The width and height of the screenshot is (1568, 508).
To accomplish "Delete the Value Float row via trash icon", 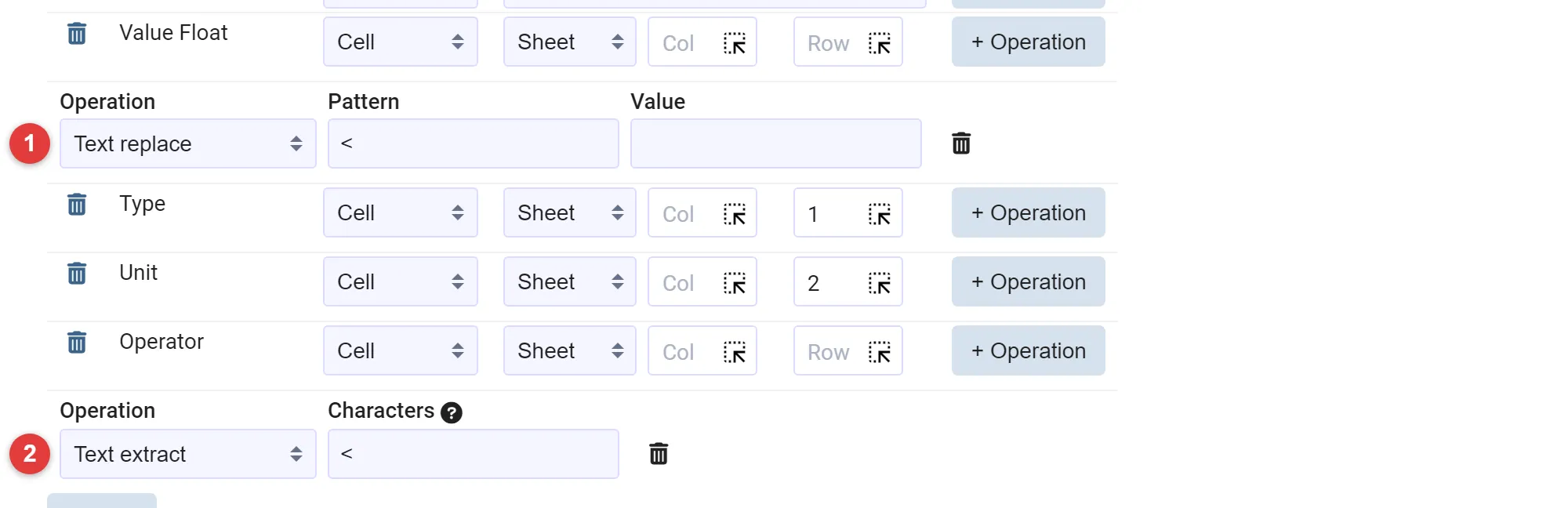I will tap(77, 34).
